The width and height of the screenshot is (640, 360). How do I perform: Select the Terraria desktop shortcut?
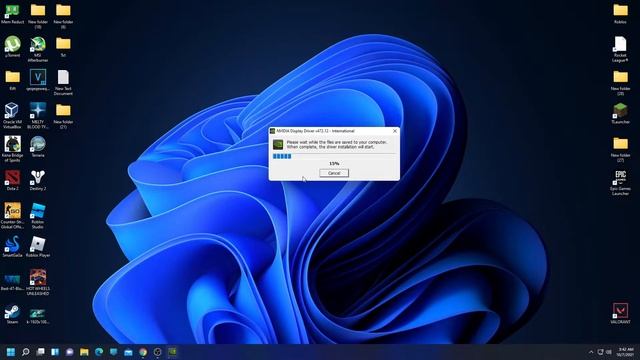tap(38, 147)
